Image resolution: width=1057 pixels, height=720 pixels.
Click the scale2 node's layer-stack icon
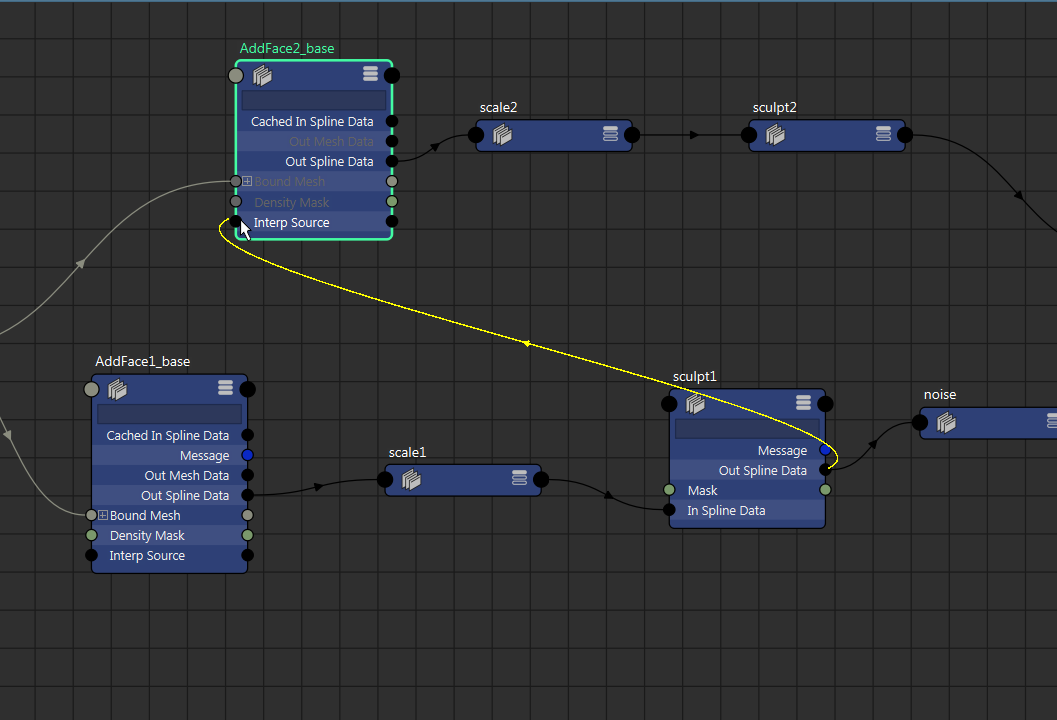coord(501,135)
